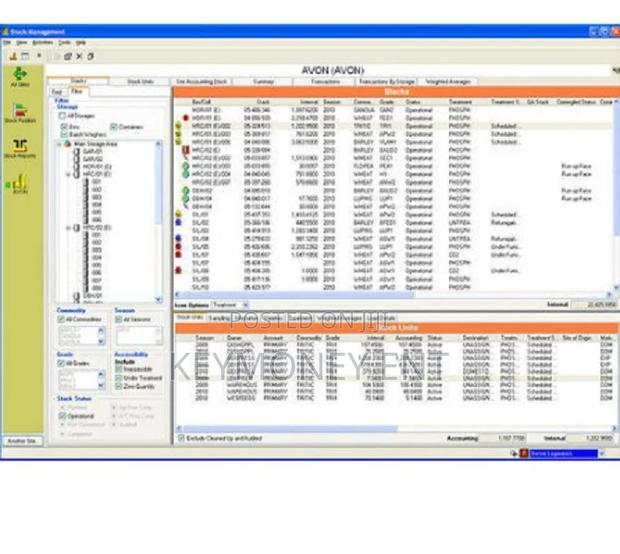The width and height of the screenshot is (620, 554).
Task: Click the storage tree vertical scrollbar
Action: 159,221
